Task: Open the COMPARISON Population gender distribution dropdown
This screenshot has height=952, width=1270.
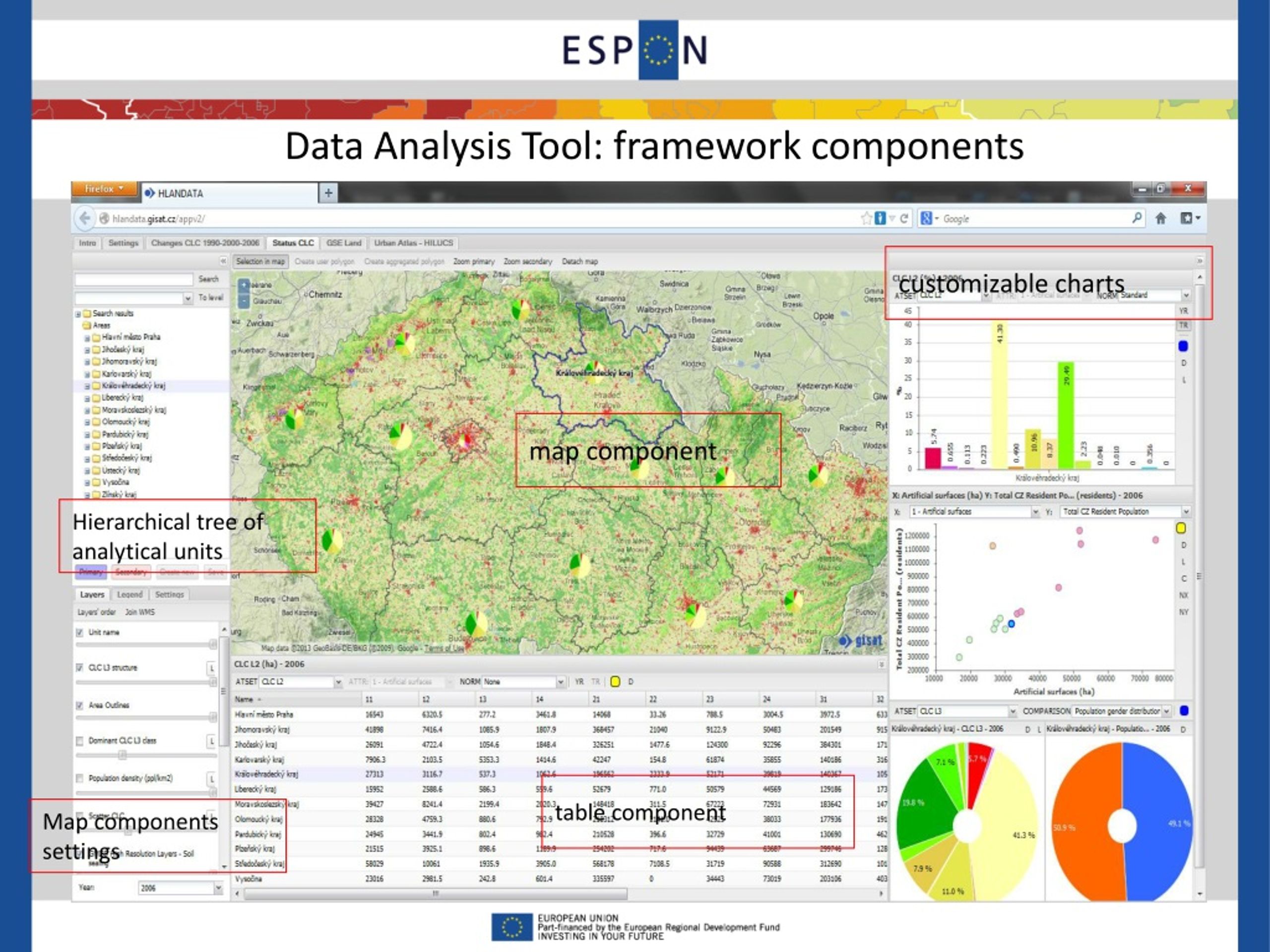Action: (1166, 712)
